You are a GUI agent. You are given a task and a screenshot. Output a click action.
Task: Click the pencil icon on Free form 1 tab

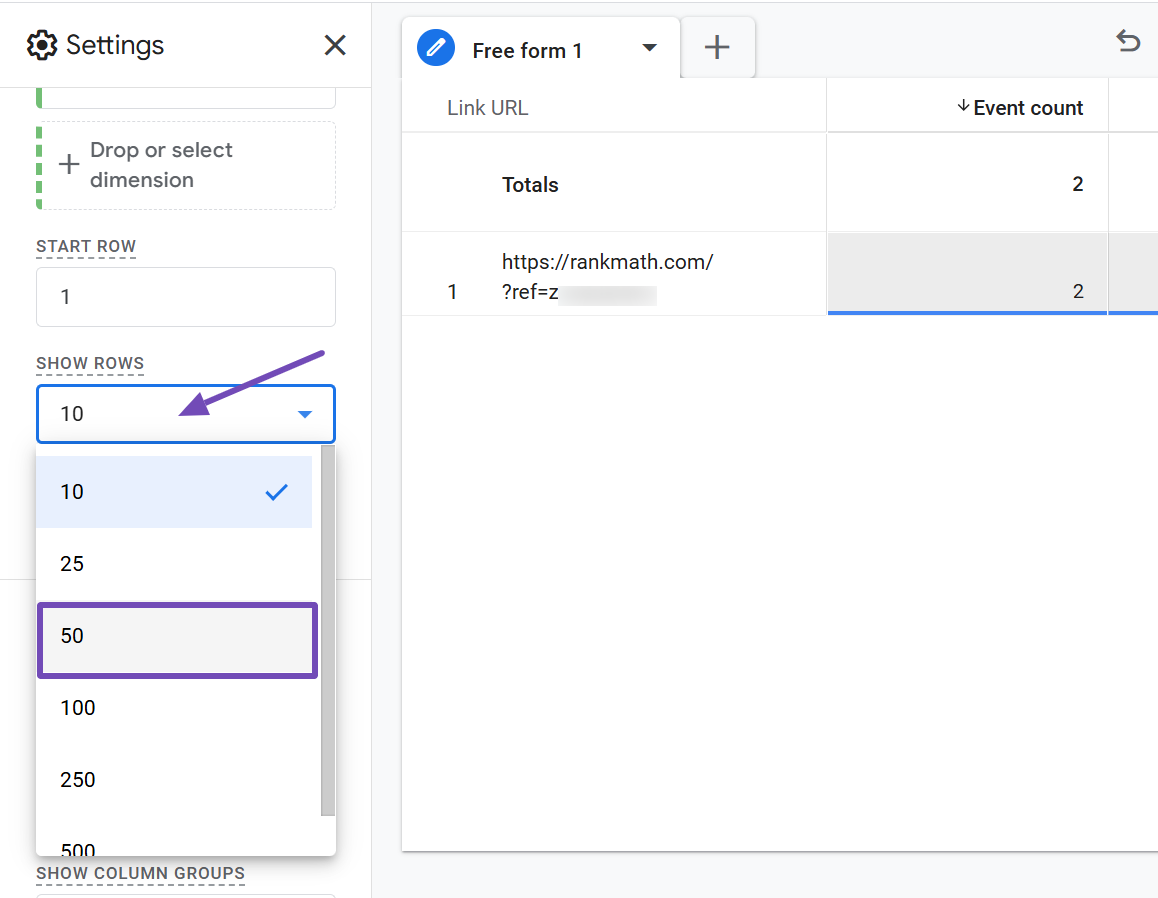436,48
